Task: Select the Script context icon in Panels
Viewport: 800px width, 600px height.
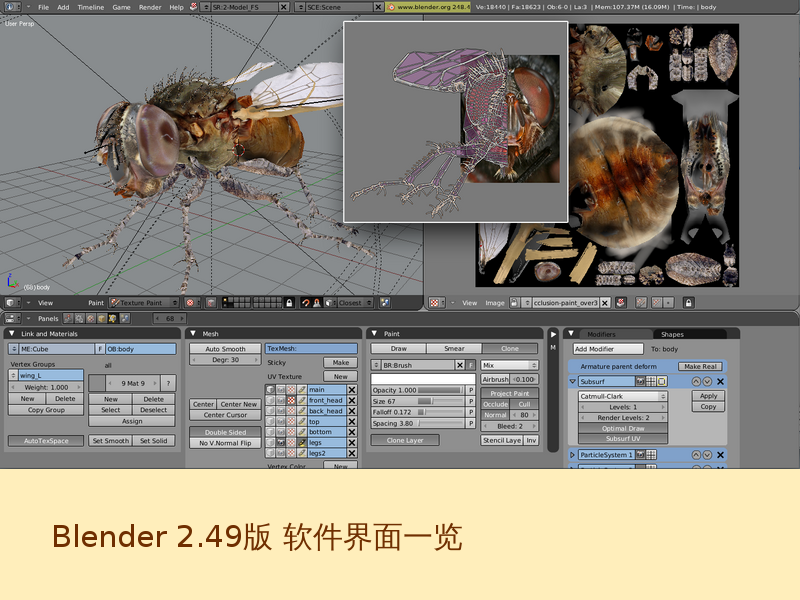Action: click(x=80, y=318)
